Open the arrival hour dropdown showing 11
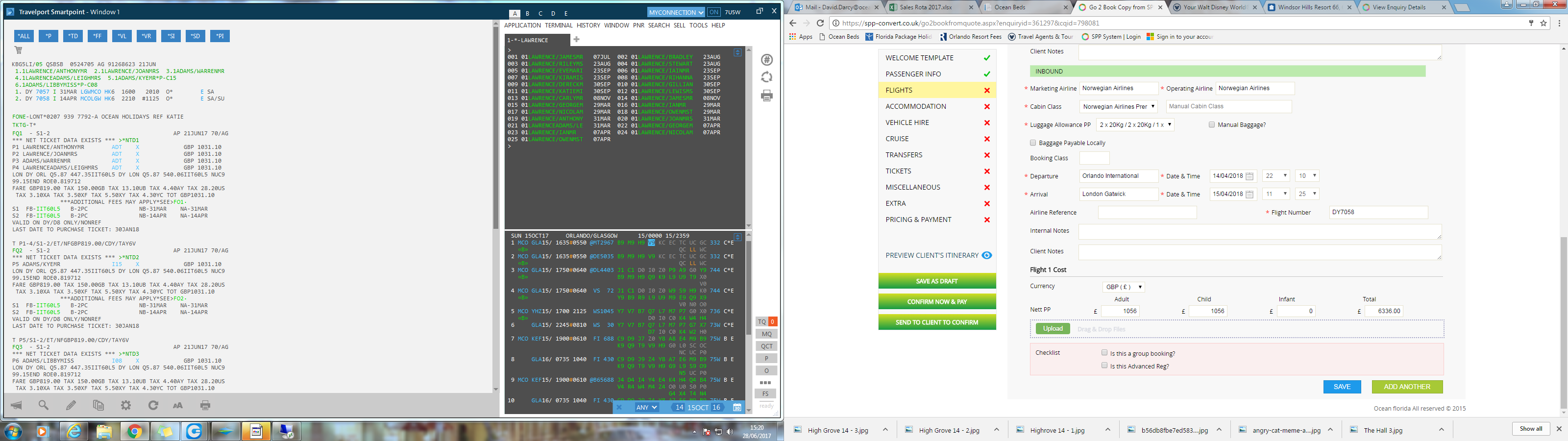 point(1276,195)
